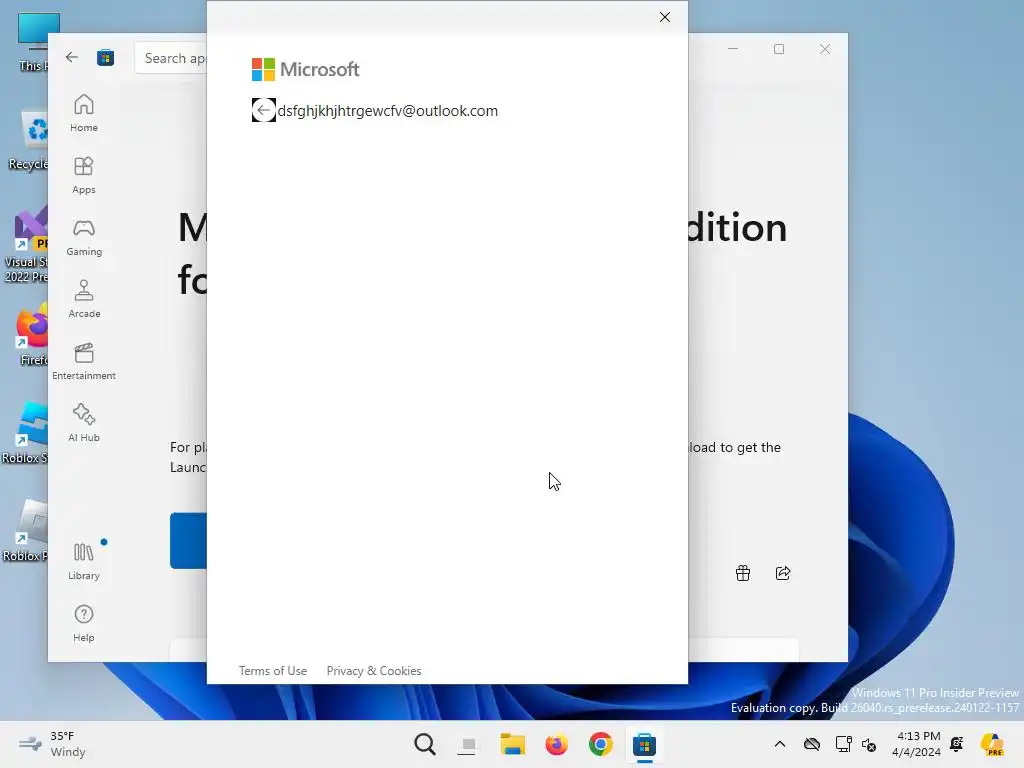Minimize the Microsoft Store window

(x=733, y=49)
